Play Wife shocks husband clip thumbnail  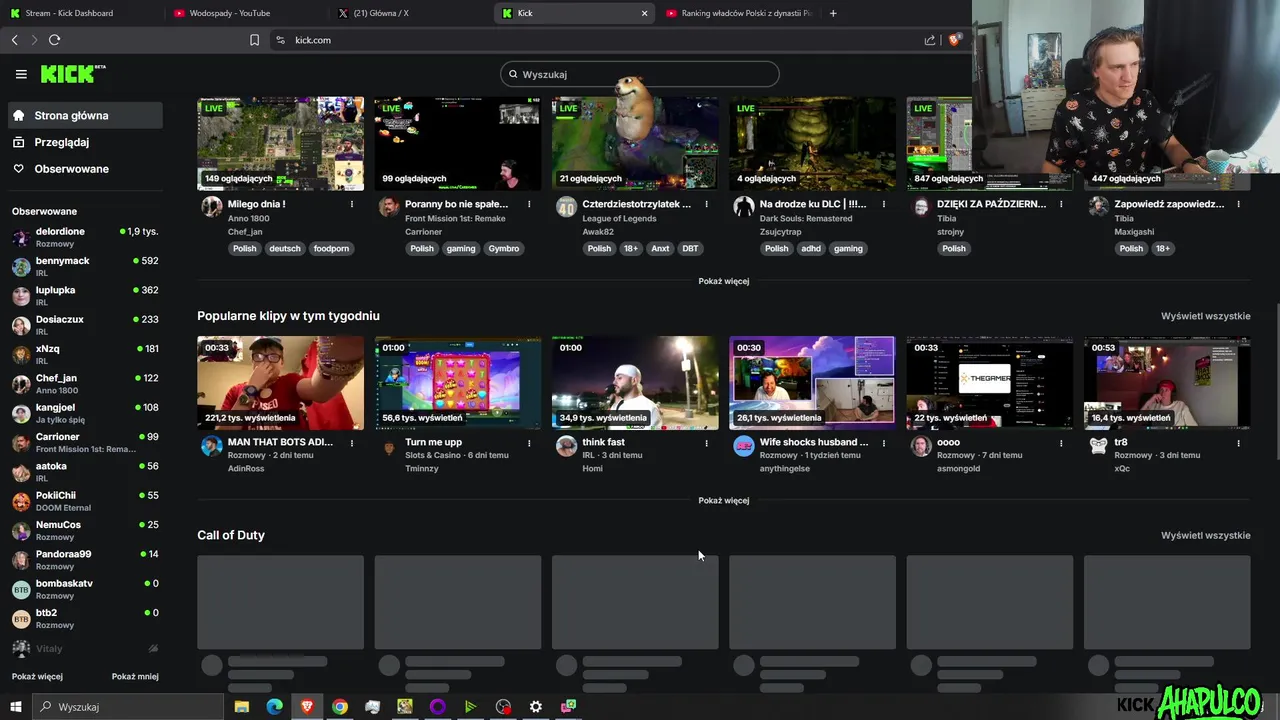tap(812, 382)
